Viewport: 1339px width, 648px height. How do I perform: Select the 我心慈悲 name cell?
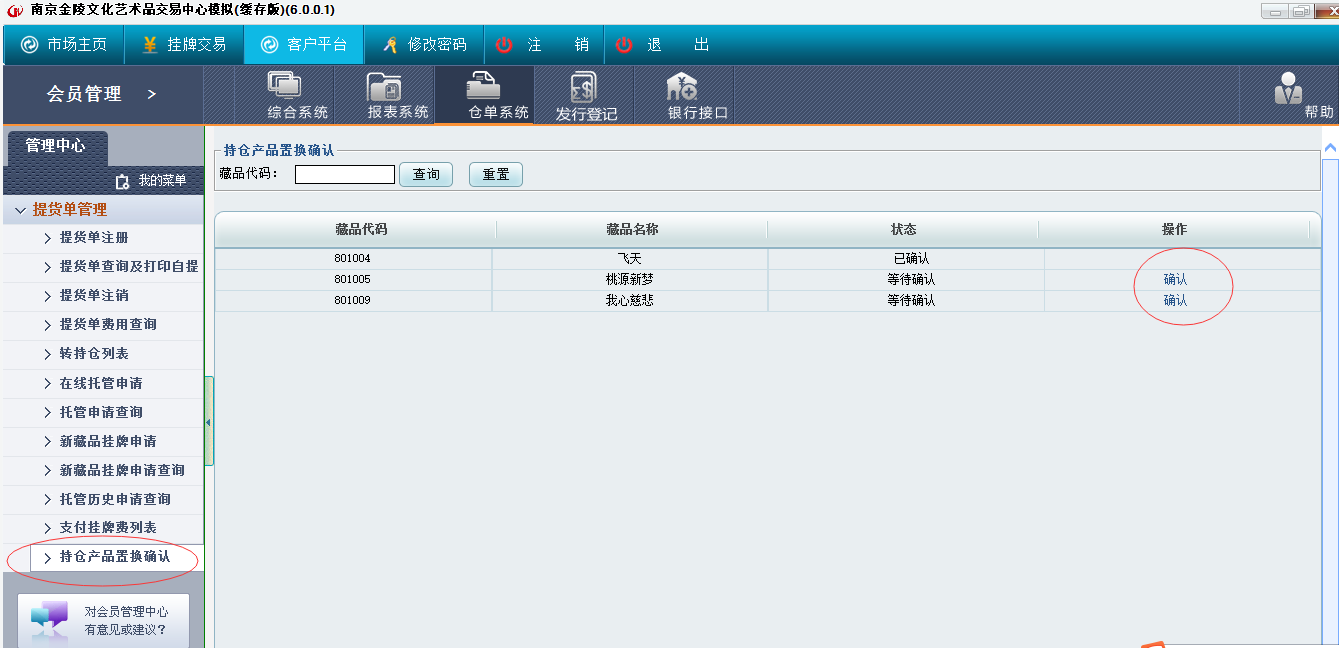click(630, 301)
